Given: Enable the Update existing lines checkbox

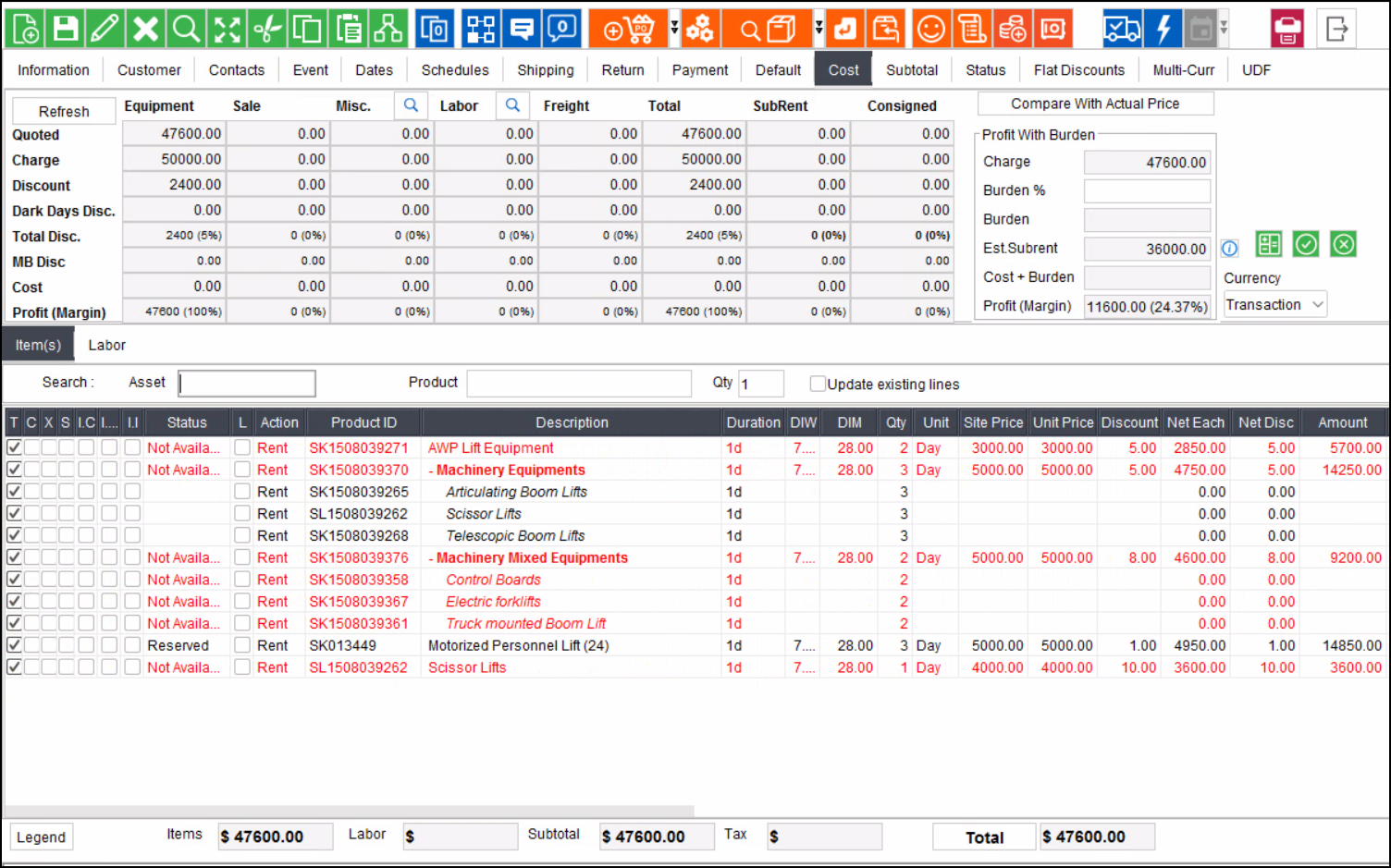Looking at the screenshot, I should 818,384.
